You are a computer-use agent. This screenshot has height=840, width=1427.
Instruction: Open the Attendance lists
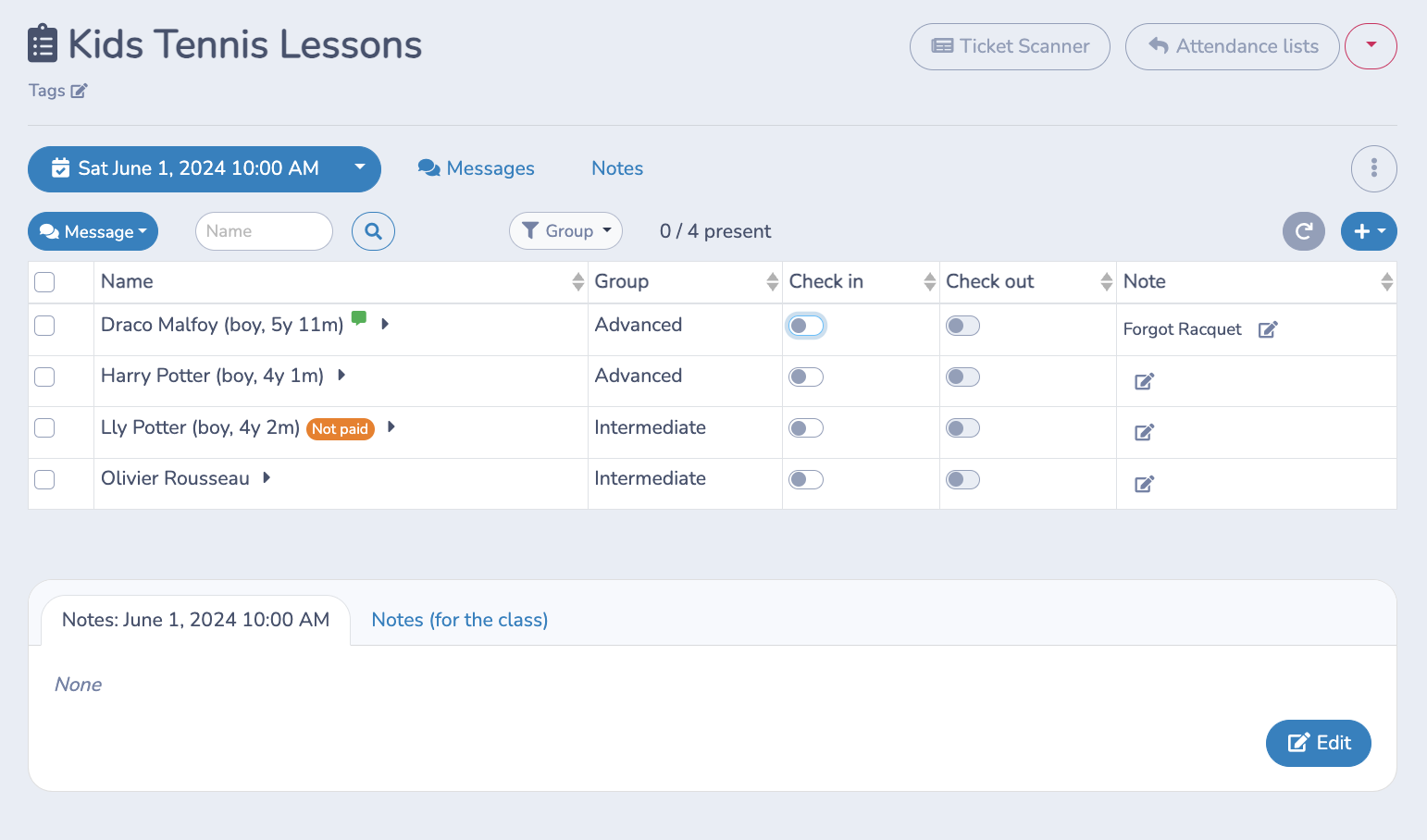[x=1232, y=46]
